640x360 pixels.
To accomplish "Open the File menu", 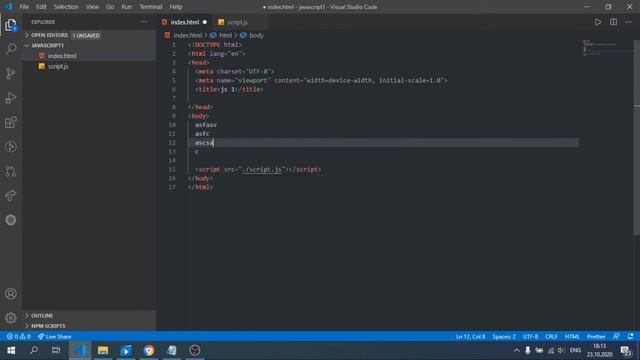I will [24, 7].
